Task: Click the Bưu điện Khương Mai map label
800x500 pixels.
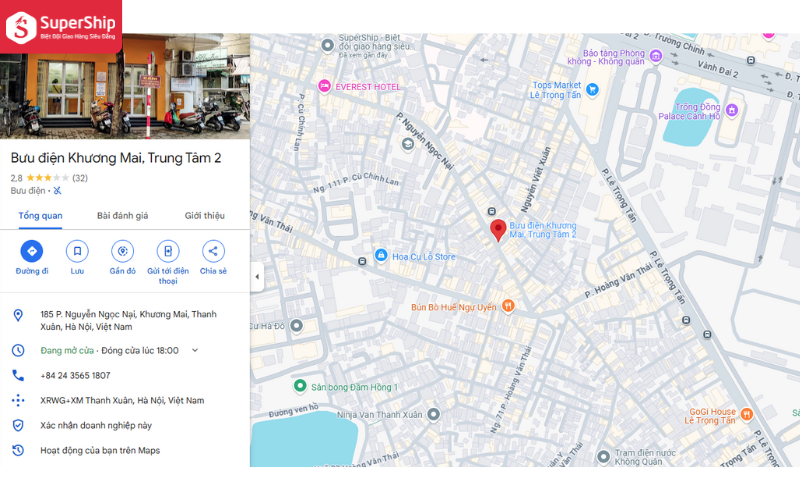Action: (542, 230)
